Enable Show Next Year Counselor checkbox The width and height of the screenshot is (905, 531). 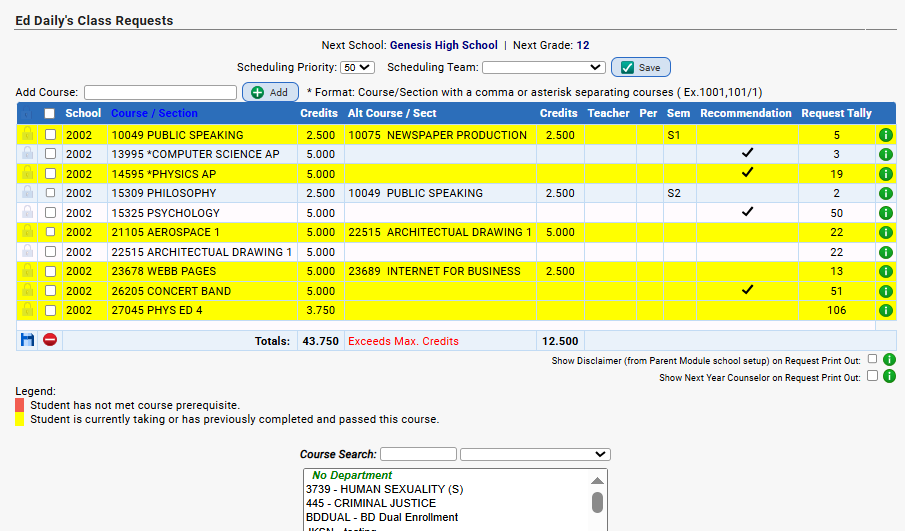click(872, 376)
